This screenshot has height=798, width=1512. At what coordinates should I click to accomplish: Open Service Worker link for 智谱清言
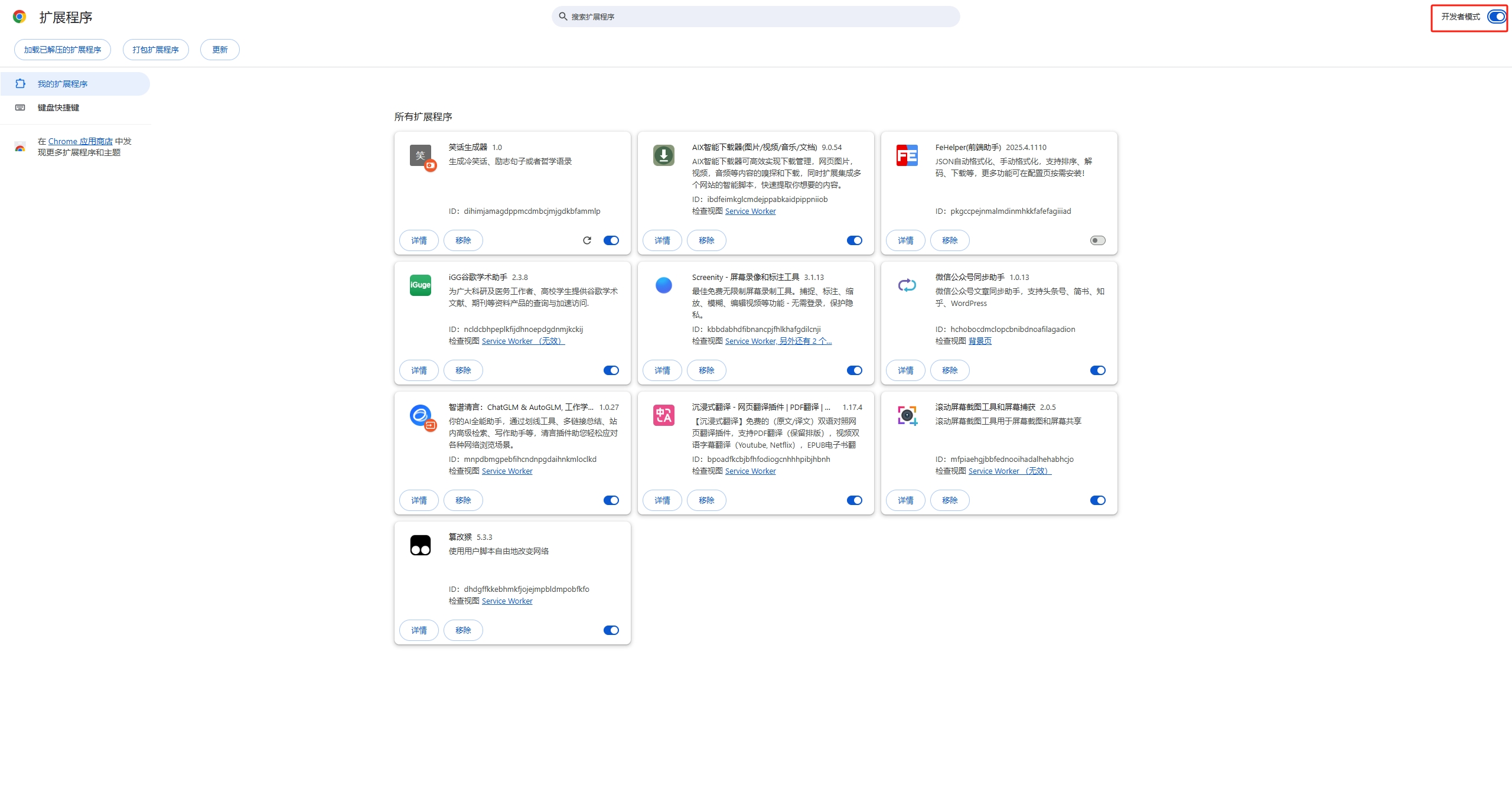507,471
